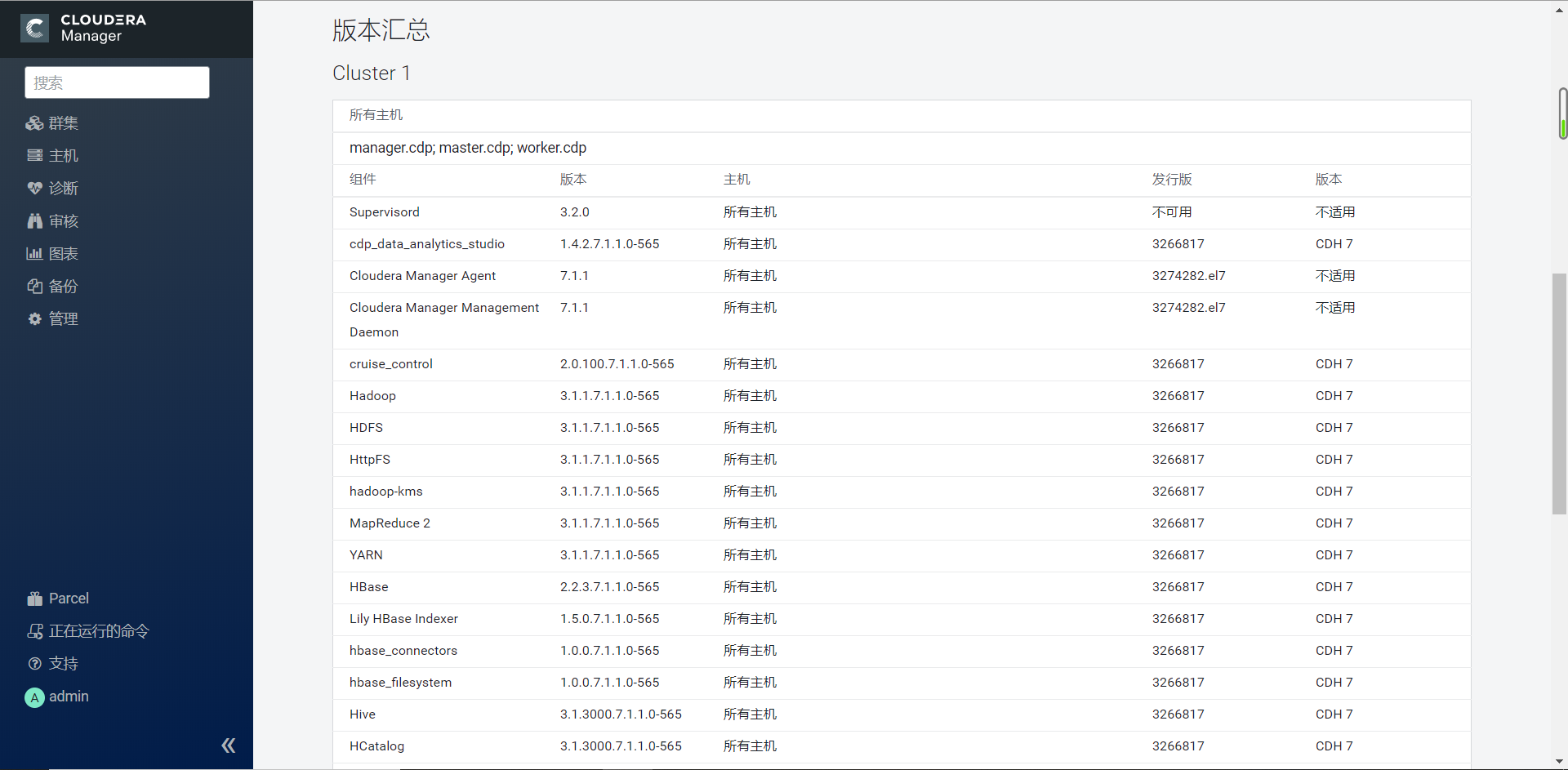Click the Parcel gift box icon
1568x770 pixels.
34,599
